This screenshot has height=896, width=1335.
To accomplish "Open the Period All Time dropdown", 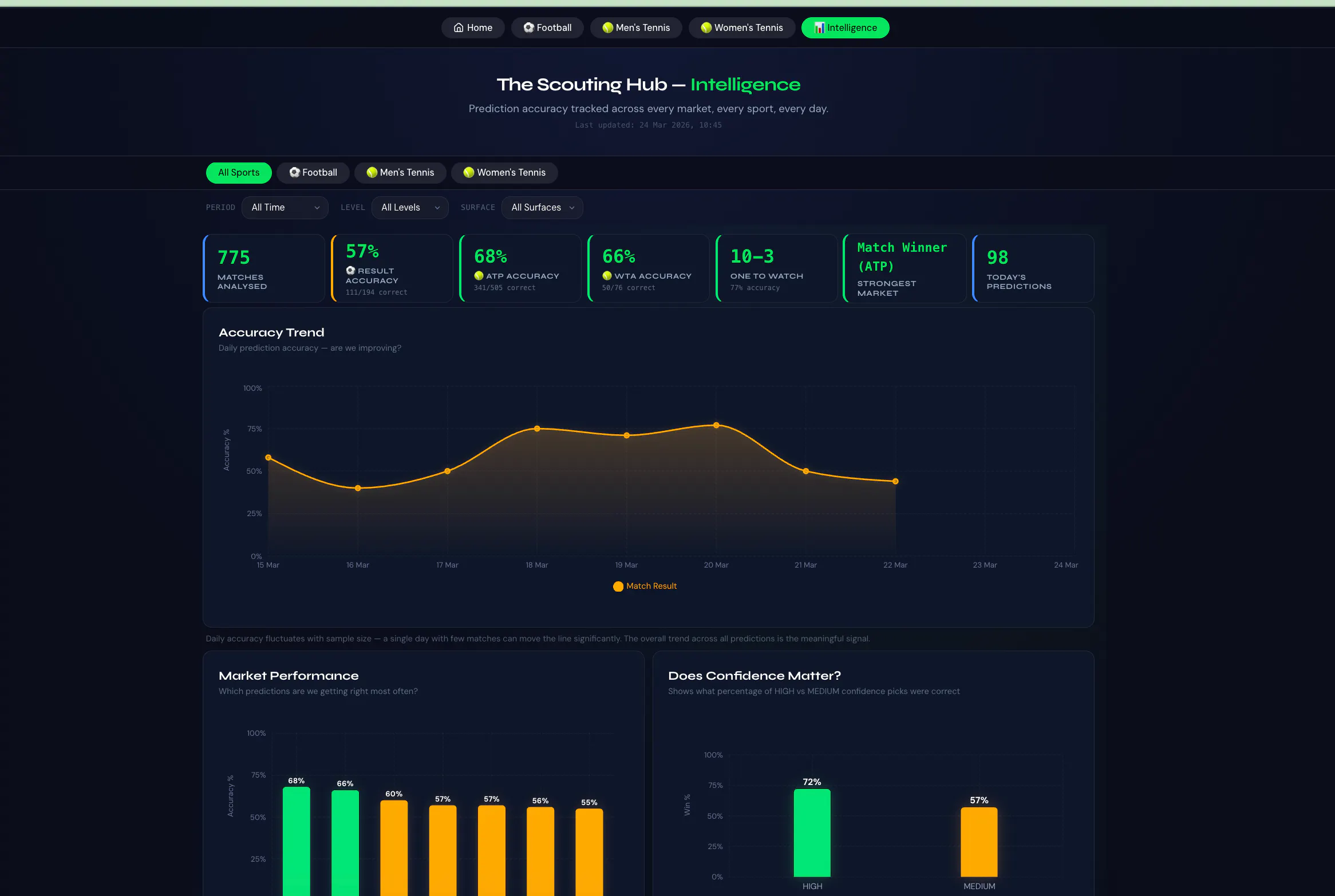I will click(x=285, y=207).
